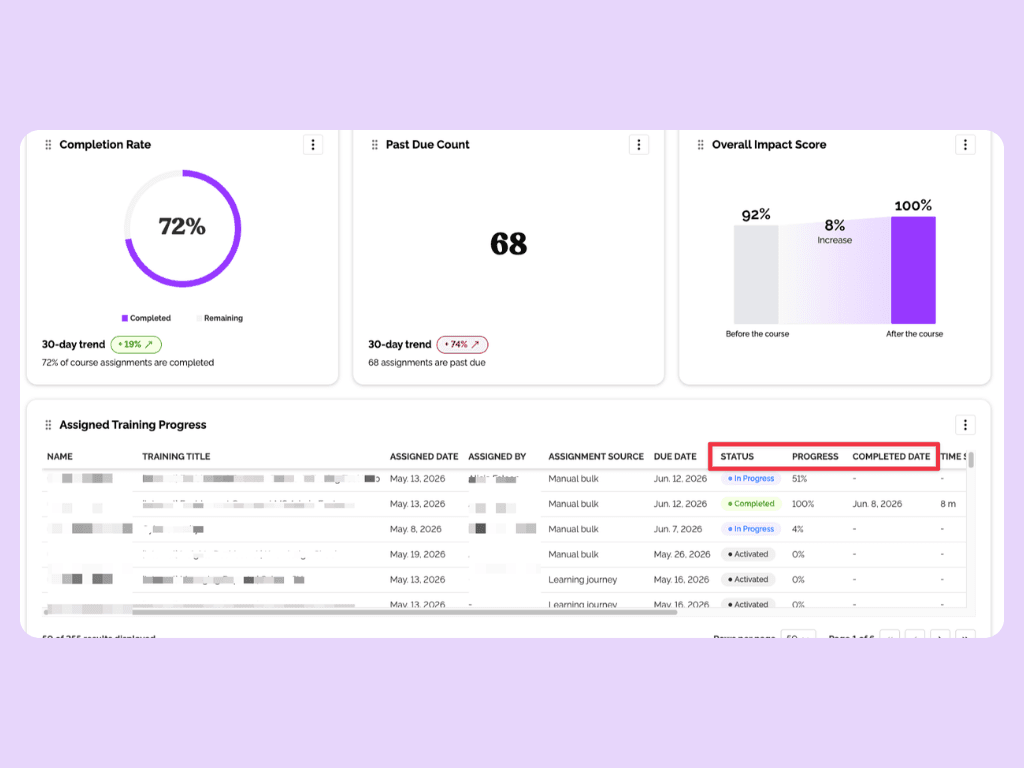This screenshot has height=768, width=1024.
Task: Click the green 19% trend badge
Action: pyautogui.click(x=136, y=344)
